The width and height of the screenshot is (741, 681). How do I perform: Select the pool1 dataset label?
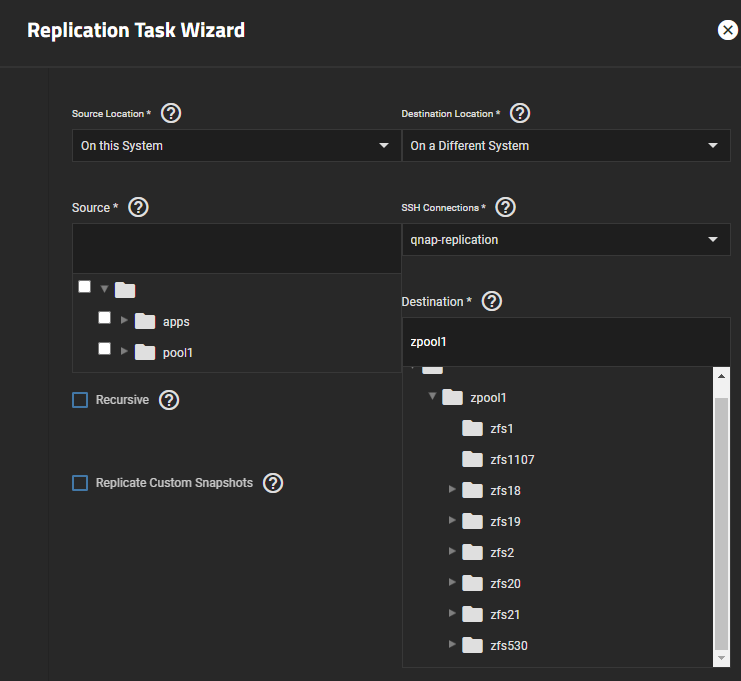click(178, 353)
